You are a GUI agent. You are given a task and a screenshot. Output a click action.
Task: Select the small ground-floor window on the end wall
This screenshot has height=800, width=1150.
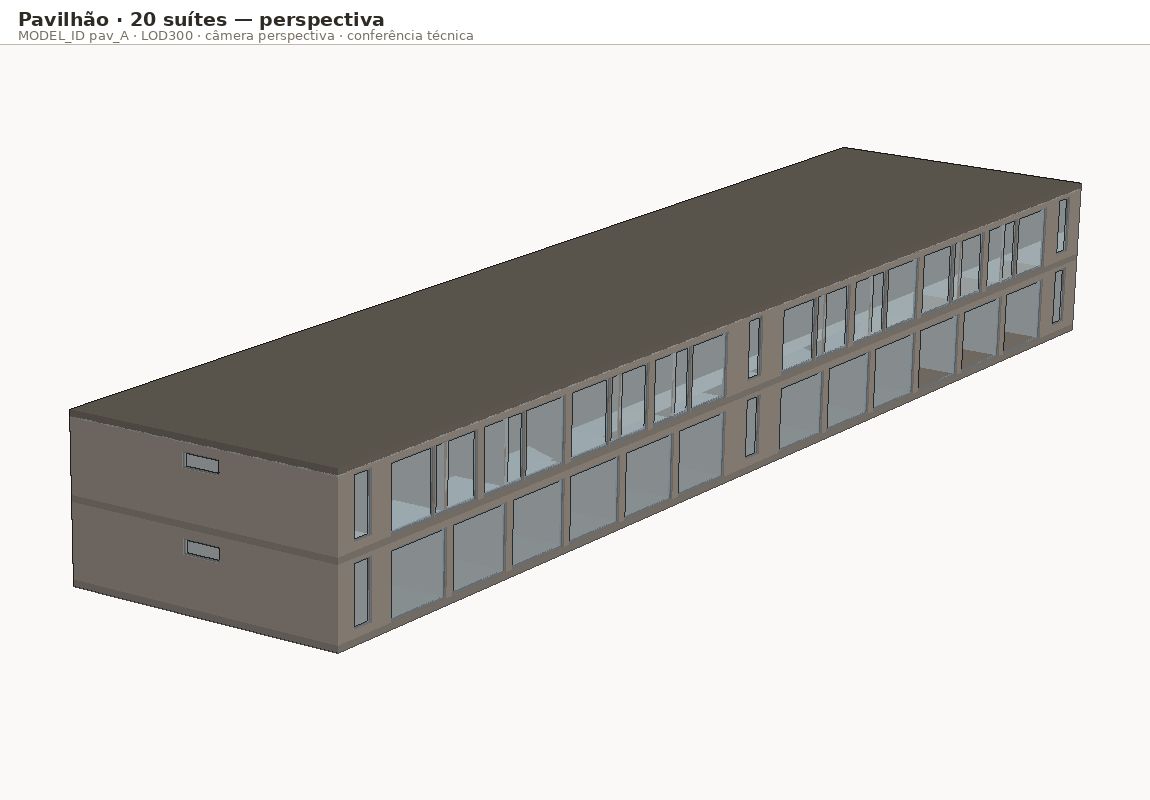203,550
